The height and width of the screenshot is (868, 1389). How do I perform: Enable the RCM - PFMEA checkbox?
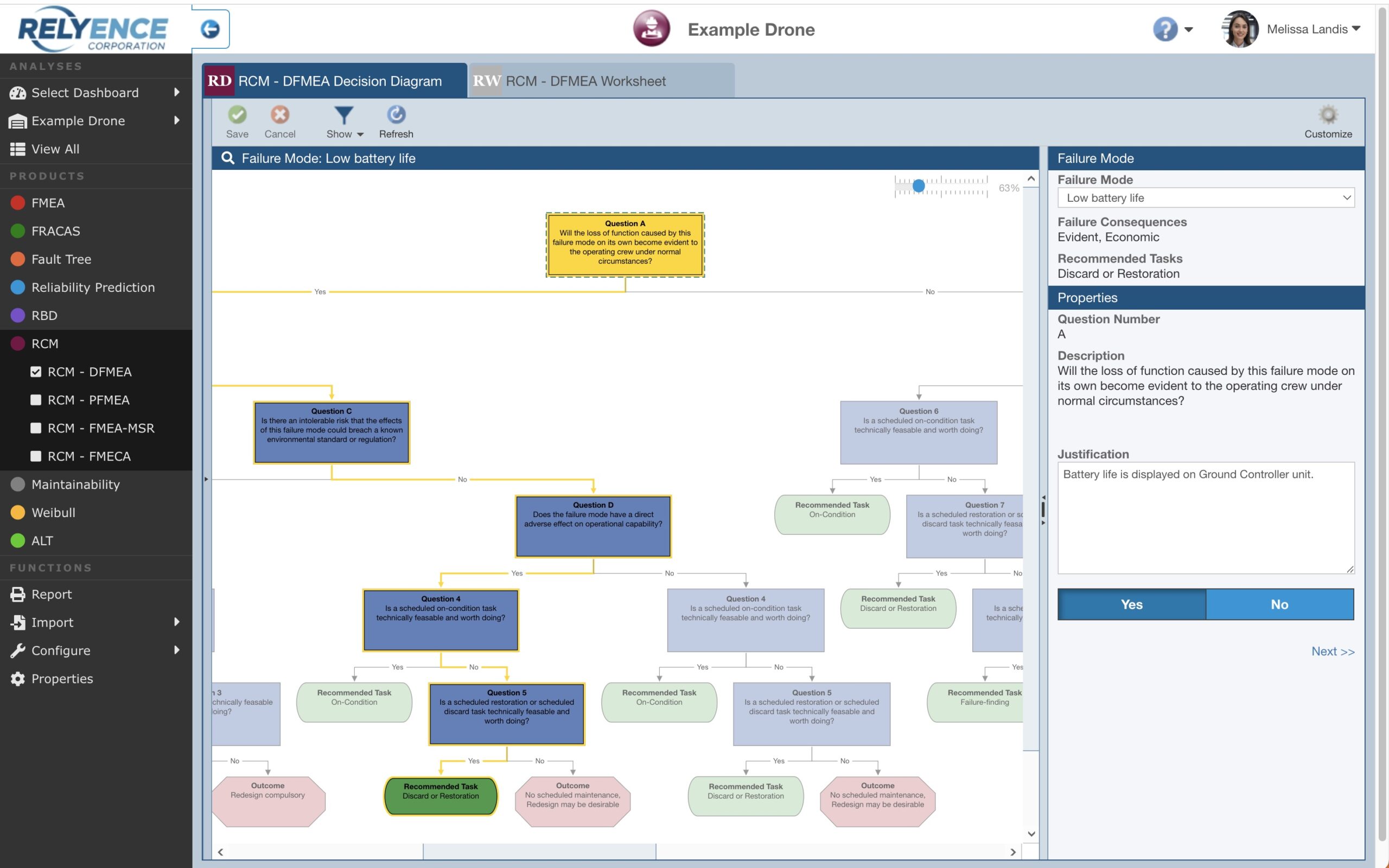(x=36, y=400)
